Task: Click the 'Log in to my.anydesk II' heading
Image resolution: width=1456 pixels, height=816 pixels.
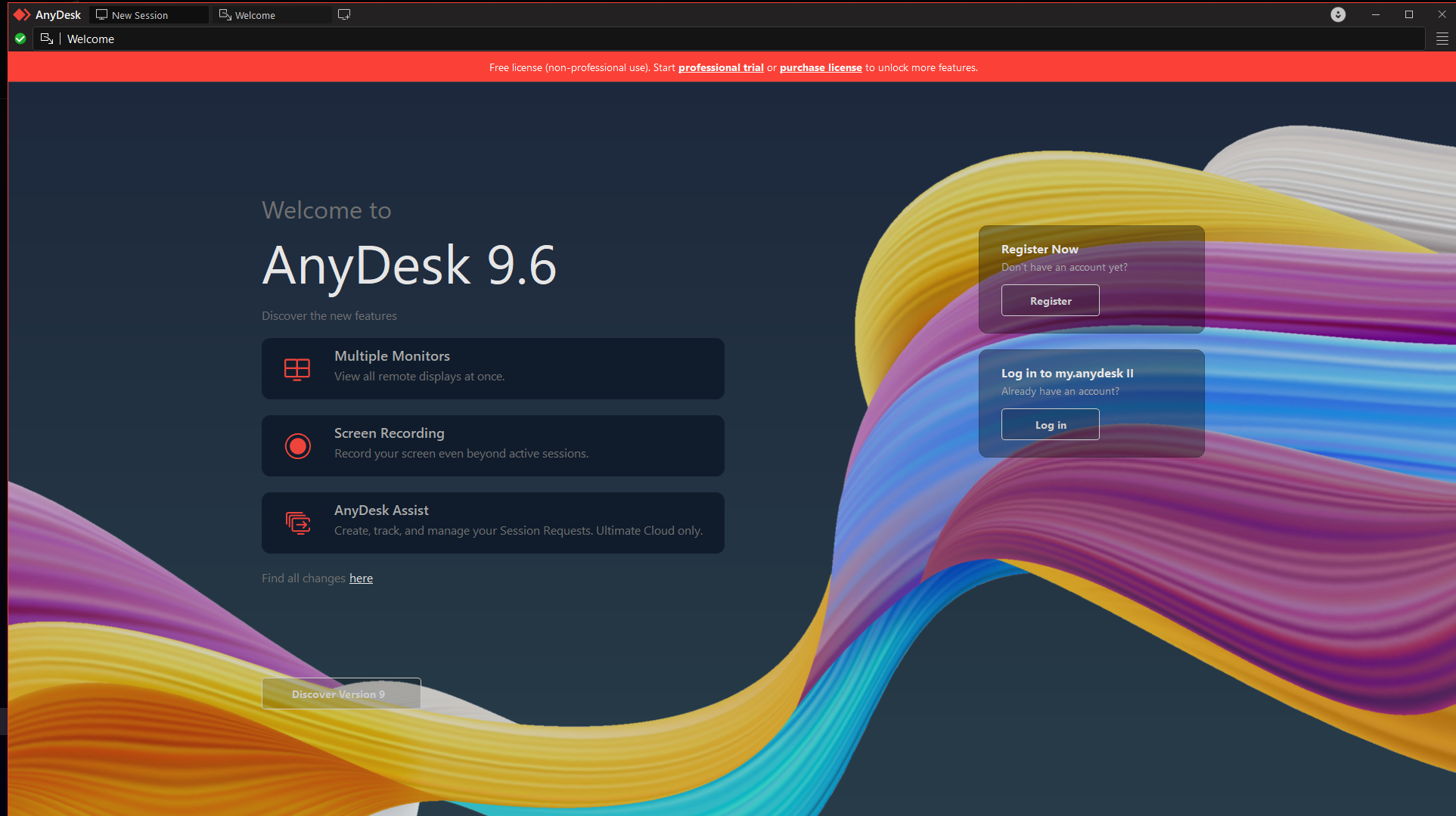Action: (x=1067, y=374)
